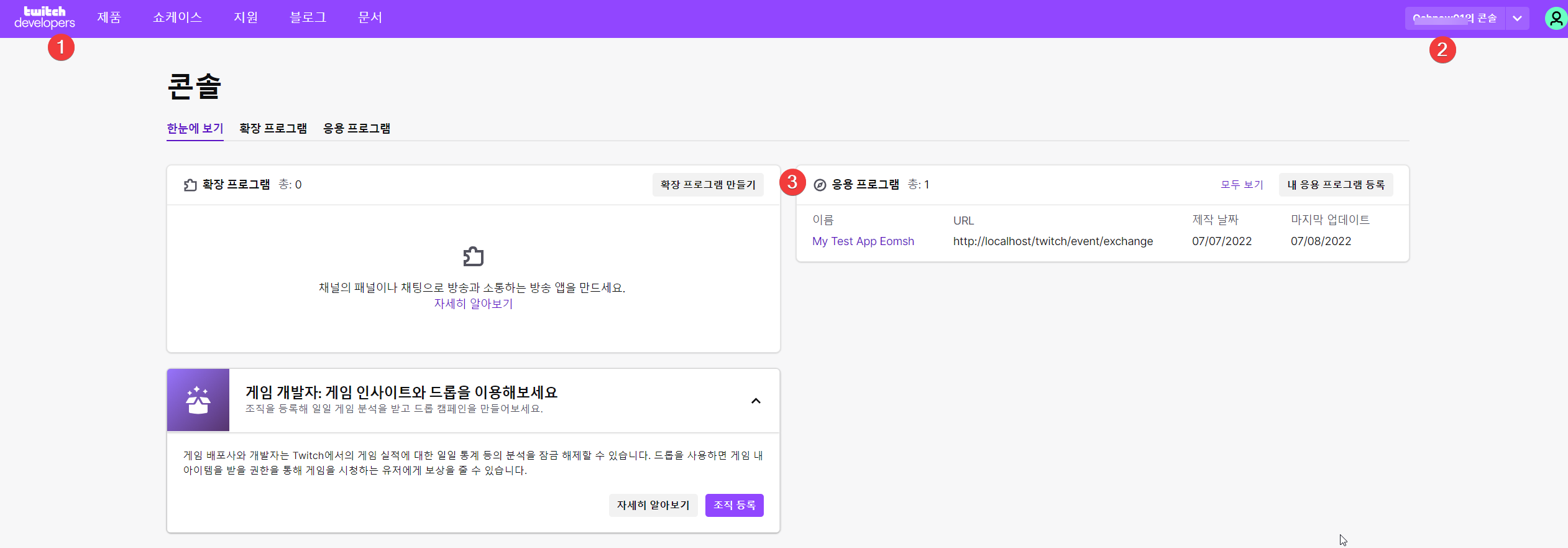Click the 게임 배포사와 개발자는 Twitch paragraph
This screenshot has height=548, width=1568.
[473, 463]
